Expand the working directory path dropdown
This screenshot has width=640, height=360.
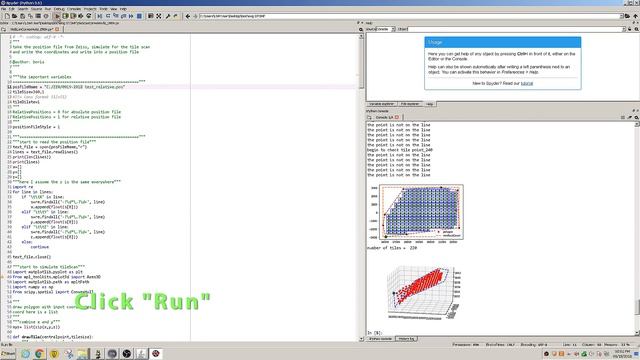pyautogui.click(x=621, y=16)
